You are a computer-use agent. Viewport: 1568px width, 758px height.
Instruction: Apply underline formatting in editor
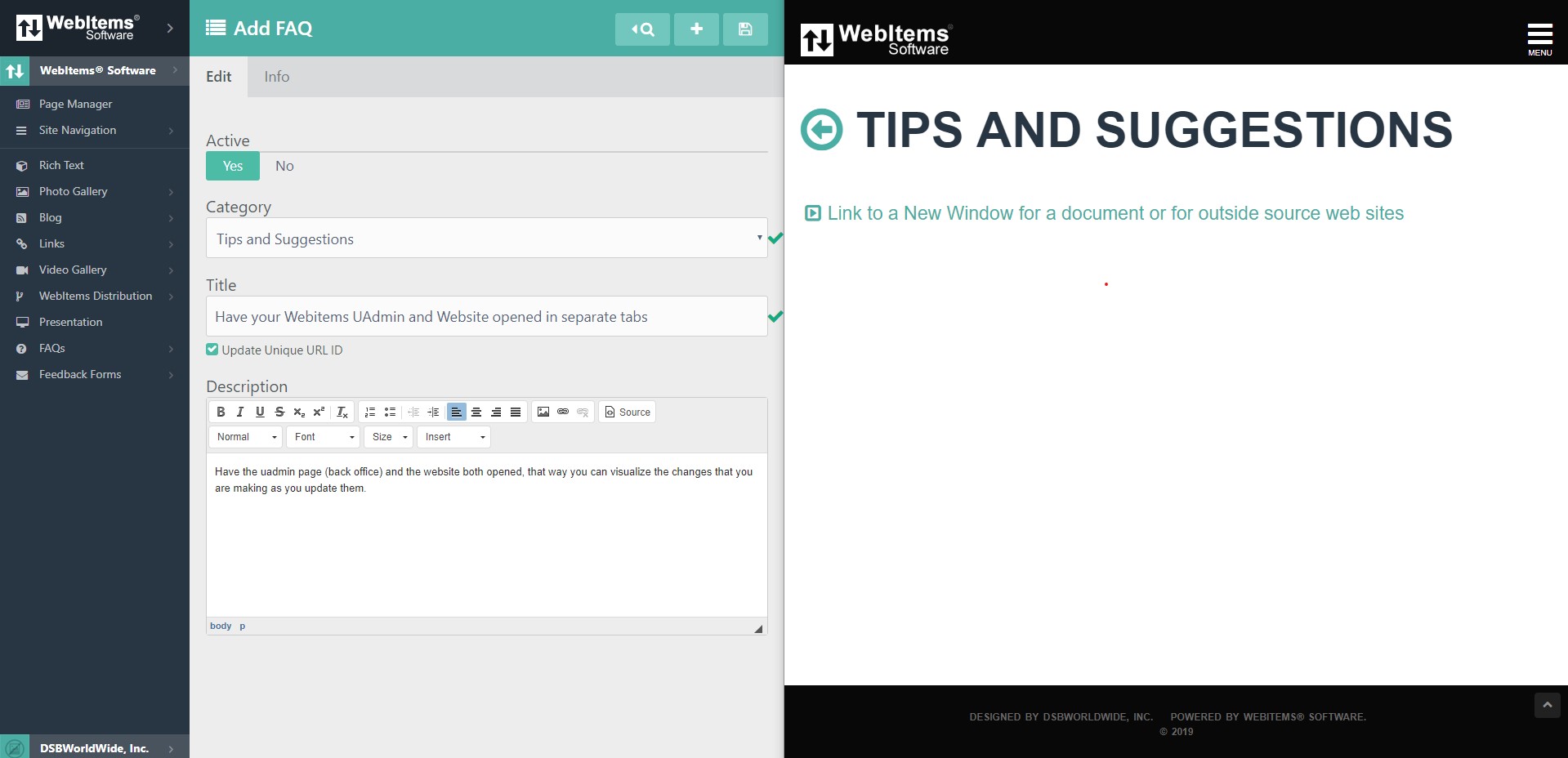pyautogui.click(x=260, y=412)
